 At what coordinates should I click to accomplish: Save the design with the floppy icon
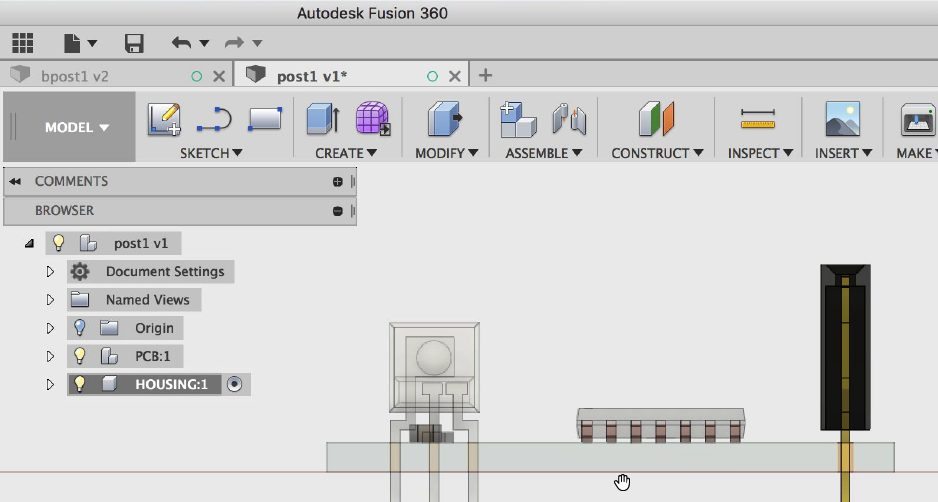[134, 43]
